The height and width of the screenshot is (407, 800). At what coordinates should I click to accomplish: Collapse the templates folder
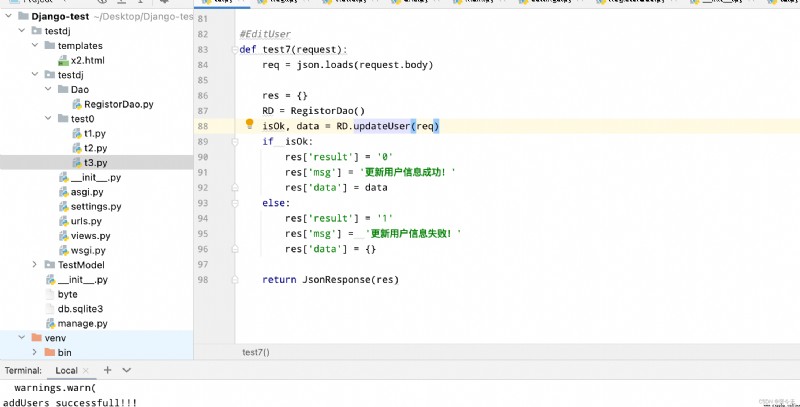click(35, 46)
